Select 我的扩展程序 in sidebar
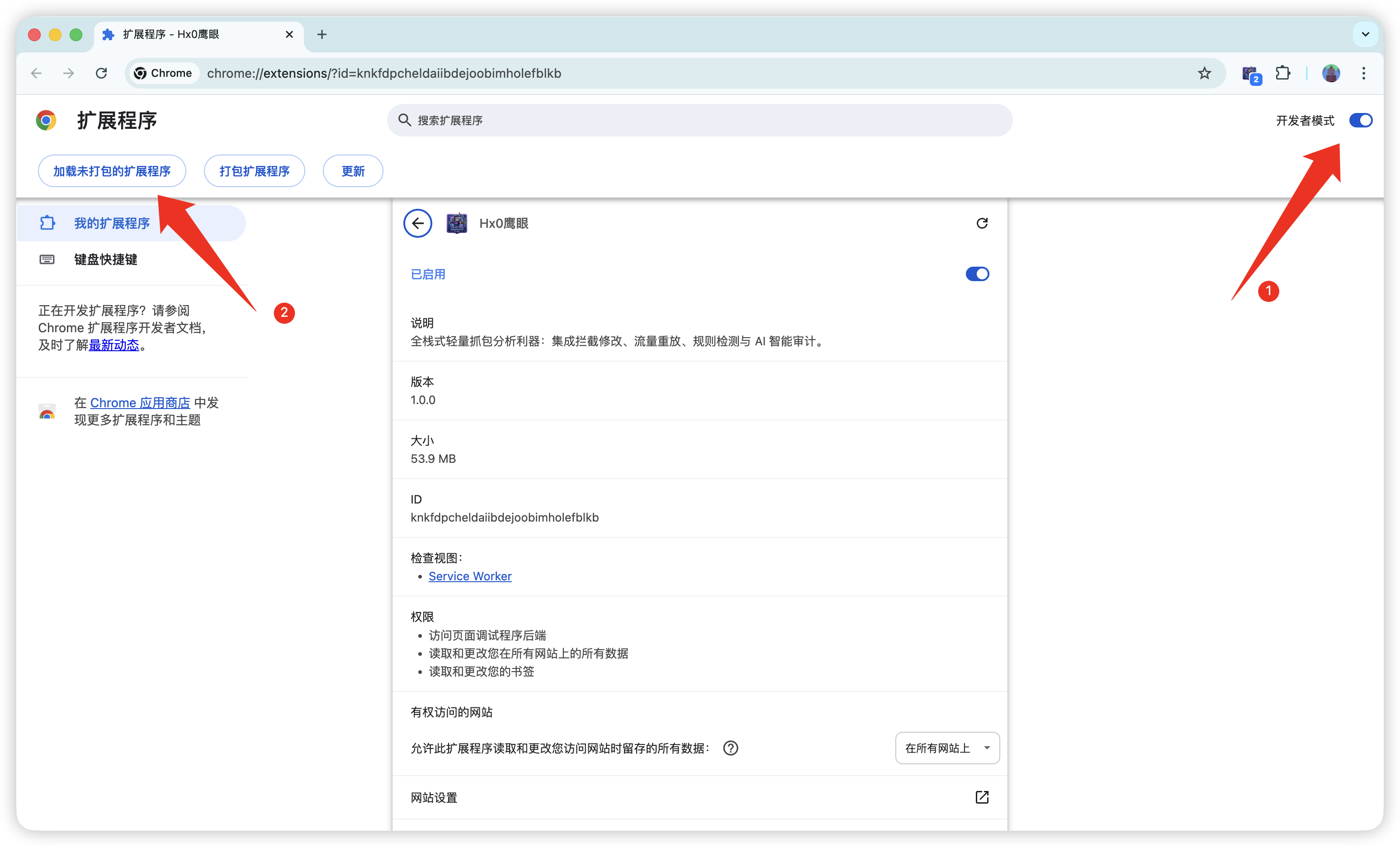Image resolution: width=1400 pixels, height=847 pixels. pos(112,223)
